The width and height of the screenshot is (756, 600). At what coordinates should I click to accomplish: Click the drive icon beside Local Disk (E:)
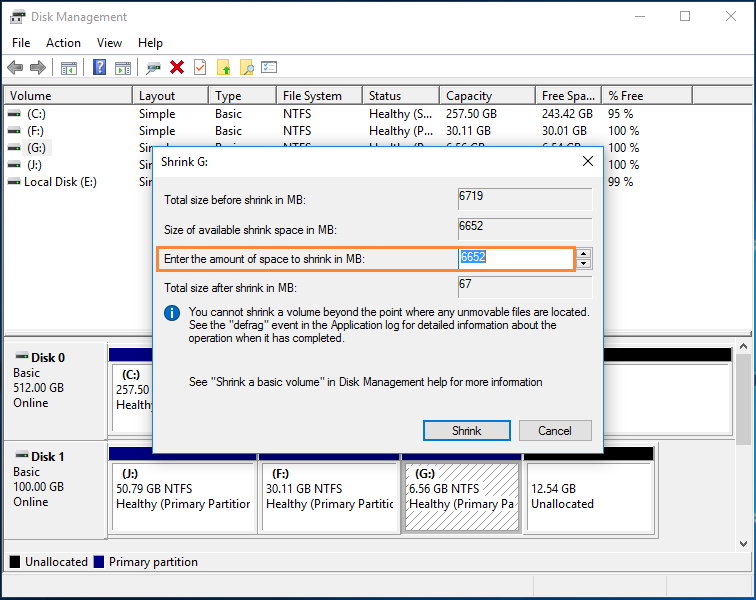click(14, 182)
